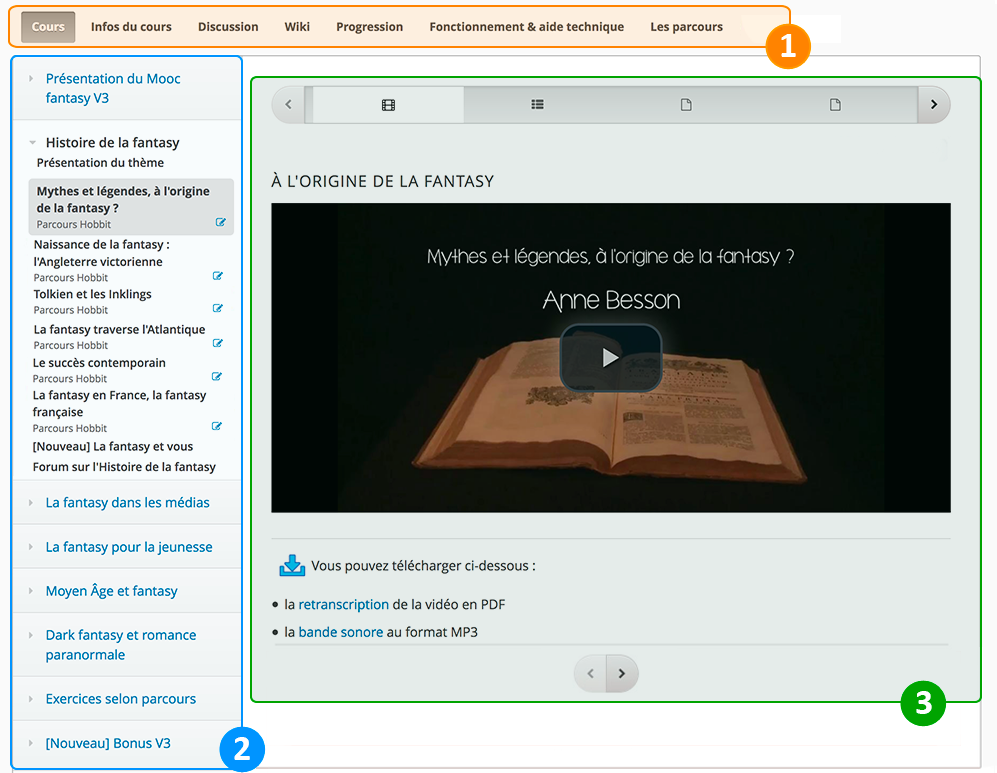Open Forum sur l'Histoire de la fantasy

point(124,467)
